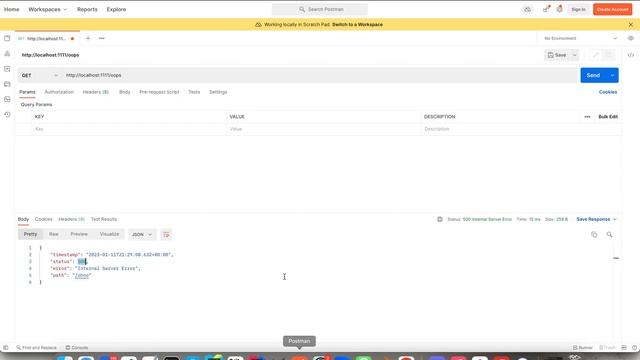640x360 pixels.
Task: Click the edit pencil icon beside Save
Action: tap(595, 55)
